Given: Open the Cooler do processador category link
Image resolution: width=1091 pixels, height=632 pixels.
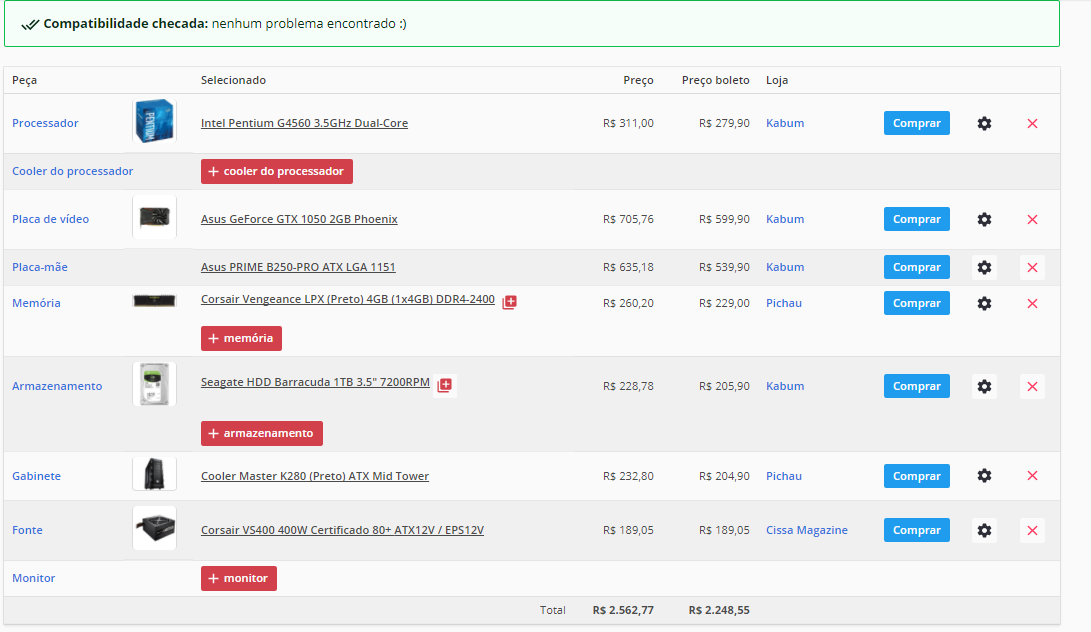Looking at the screenshot, I should [72, 171].
